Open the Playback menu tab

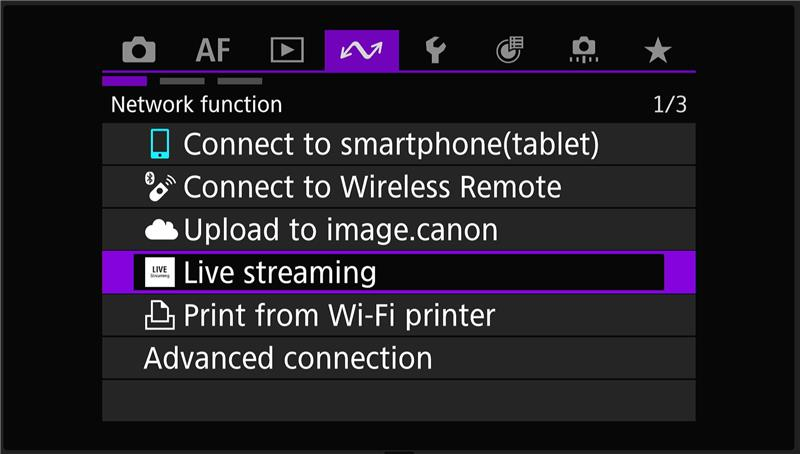[287, 50]
